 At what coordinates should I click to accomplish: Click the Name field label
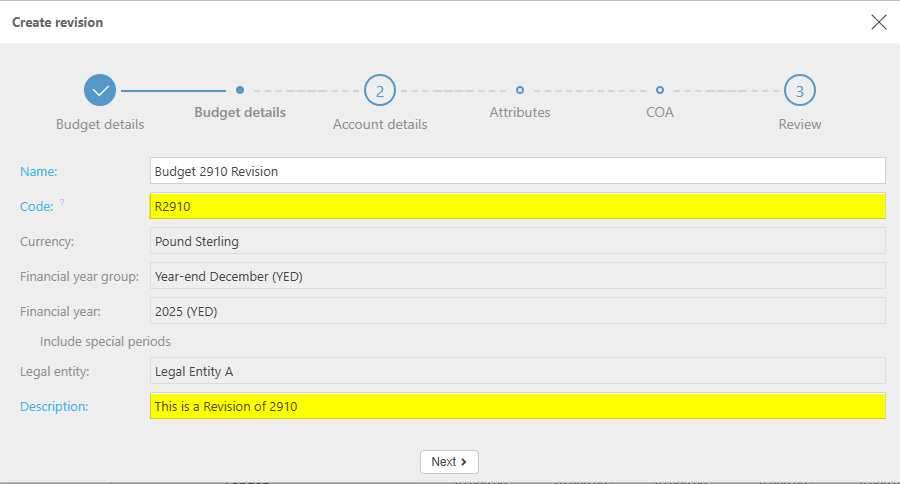pos(38,171)
